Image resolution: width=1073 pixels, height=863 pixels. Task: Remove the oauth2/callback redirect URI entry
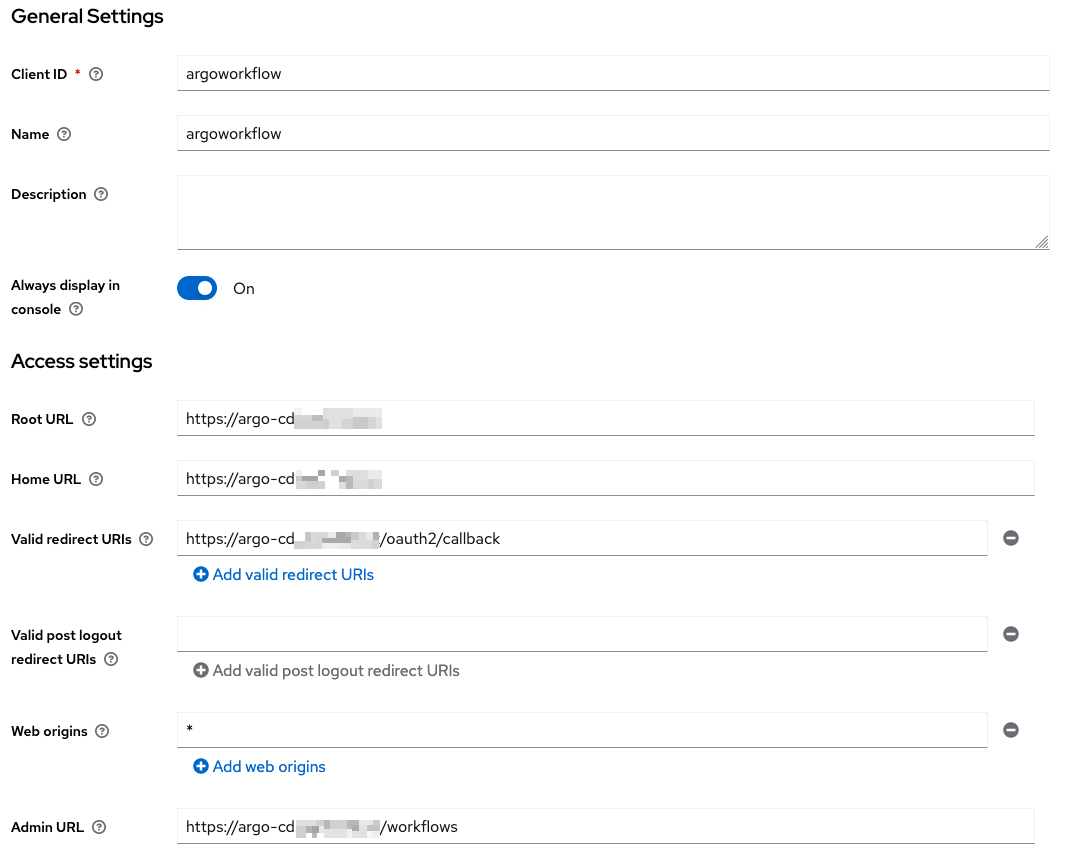click(x=1011, y=538)
